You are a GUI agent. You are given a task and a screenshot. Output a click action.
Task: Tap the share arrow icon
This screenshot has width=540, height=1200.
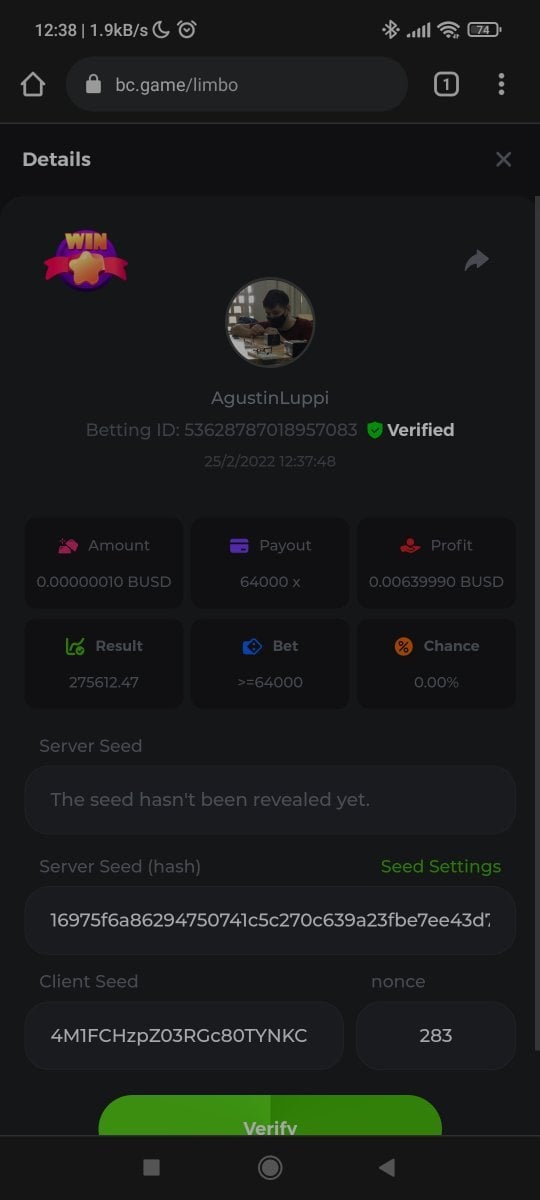tap(477, 260)
